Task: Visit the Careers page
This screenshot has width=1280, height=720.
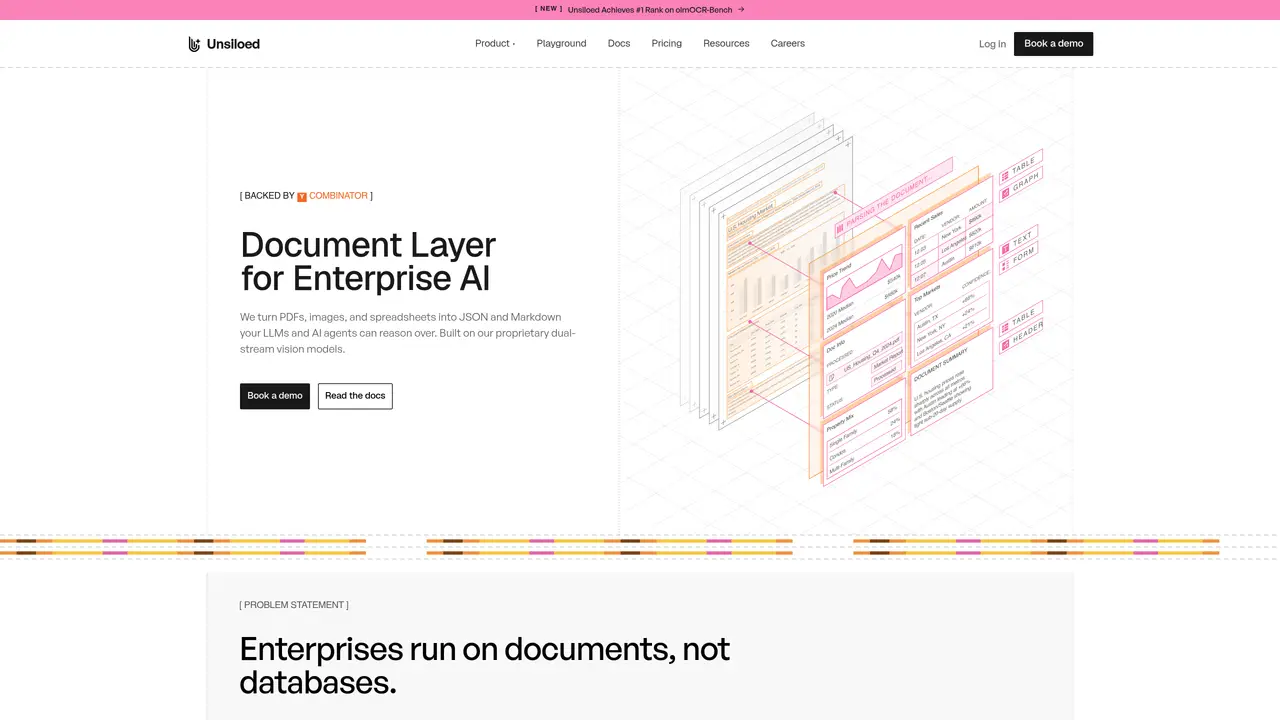Action: click(788, 44)
